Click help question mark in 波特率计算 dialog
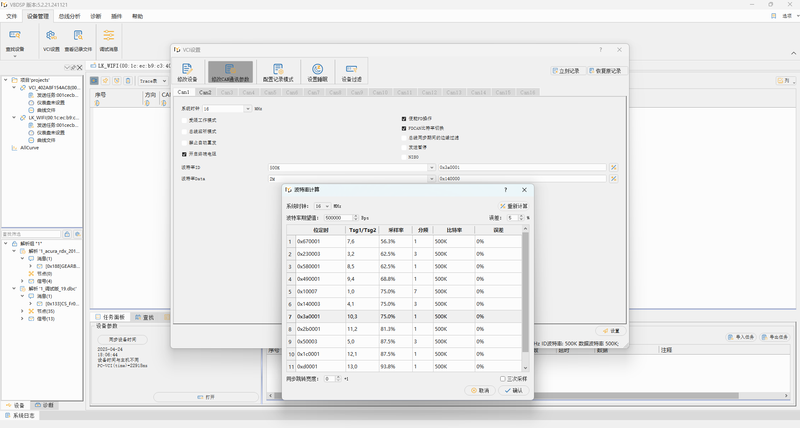This screenshot has width=800, height=428. (506, 190)
